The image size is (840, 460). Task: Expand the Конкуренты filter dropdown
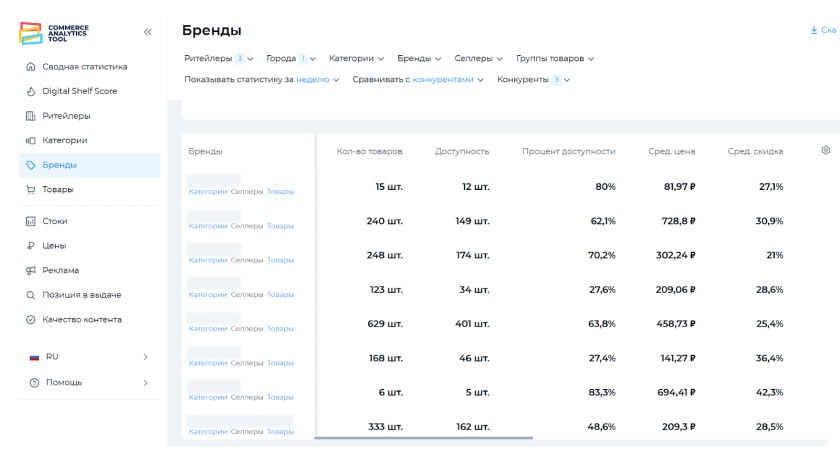[534, 79]
